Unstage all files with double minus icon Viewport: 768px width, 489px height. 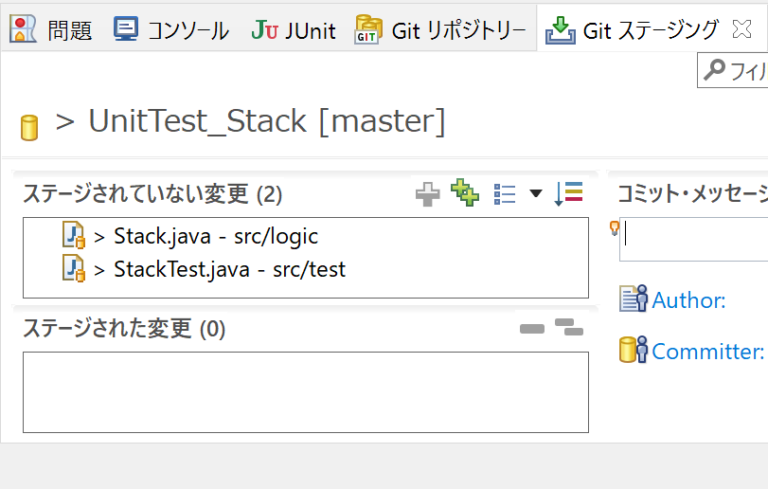tap(569, 327)
